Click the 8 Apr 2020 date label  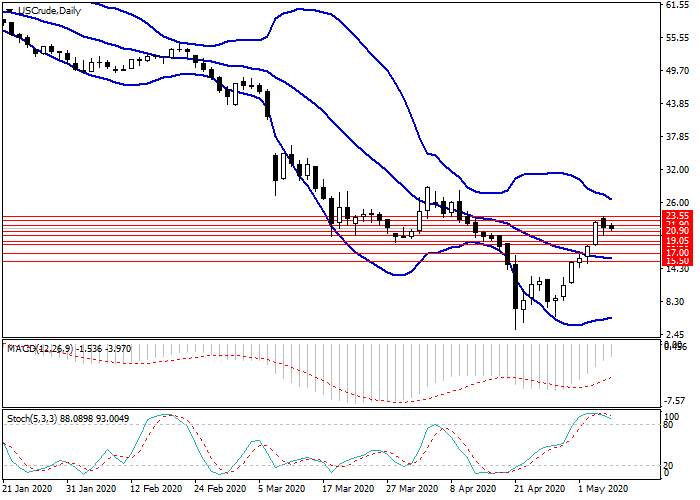click(473, 490)
